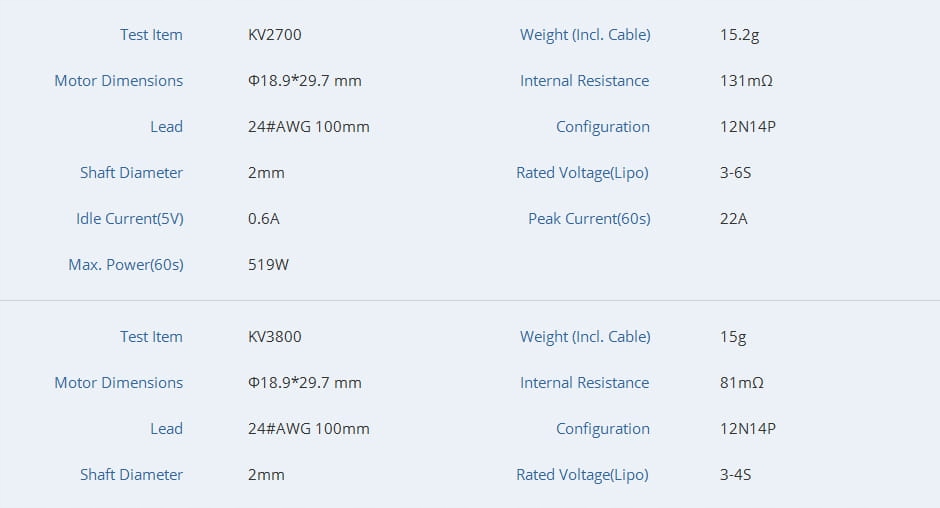This screenshot has height=508, width=940.
Task: Click the 15g weight value
Action: click(733, 337)
